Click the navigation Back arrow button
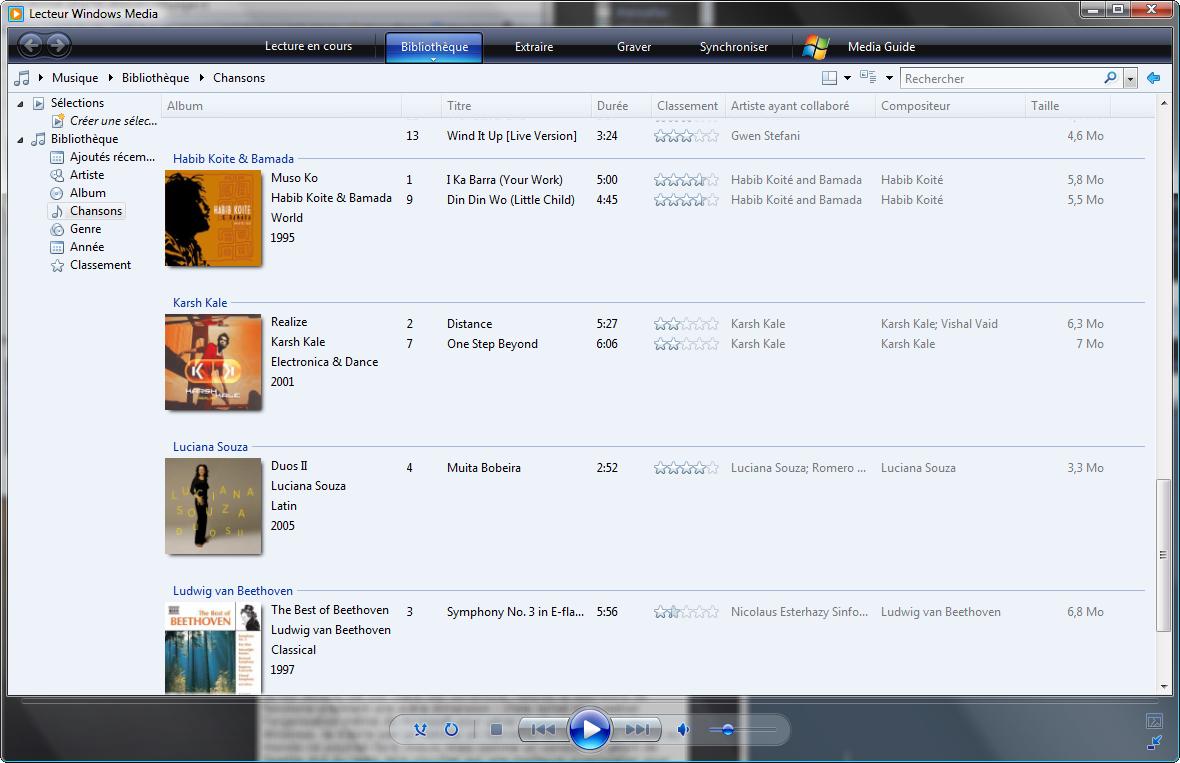 pos(31,45)
